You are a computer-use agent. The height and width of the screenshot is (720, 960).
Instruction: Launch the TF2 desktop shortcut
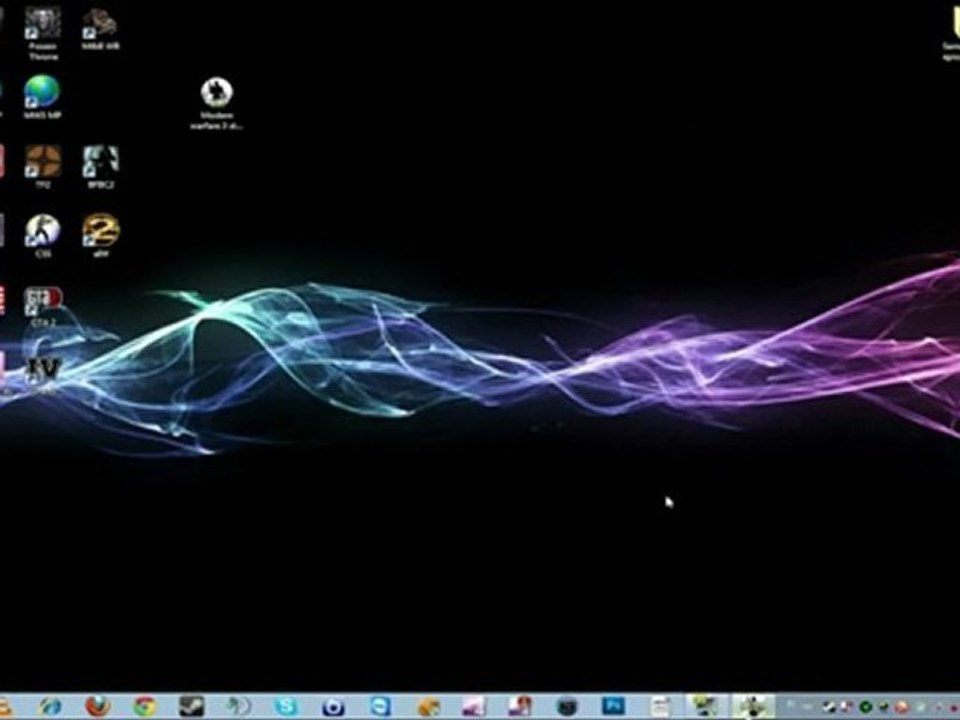(43, 165)
